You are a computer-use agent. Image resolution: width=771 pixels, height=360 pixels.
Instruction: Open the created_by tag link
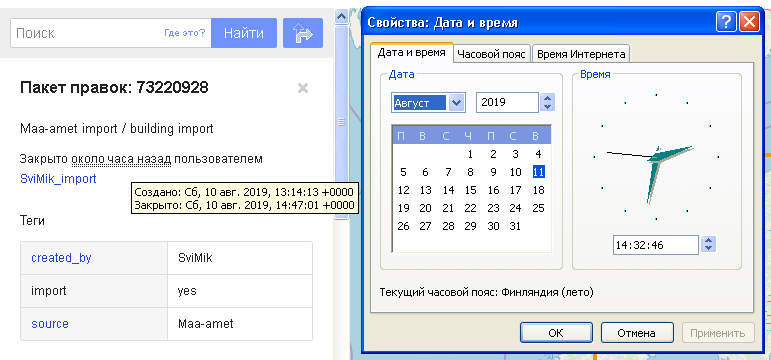pos(61,258)
